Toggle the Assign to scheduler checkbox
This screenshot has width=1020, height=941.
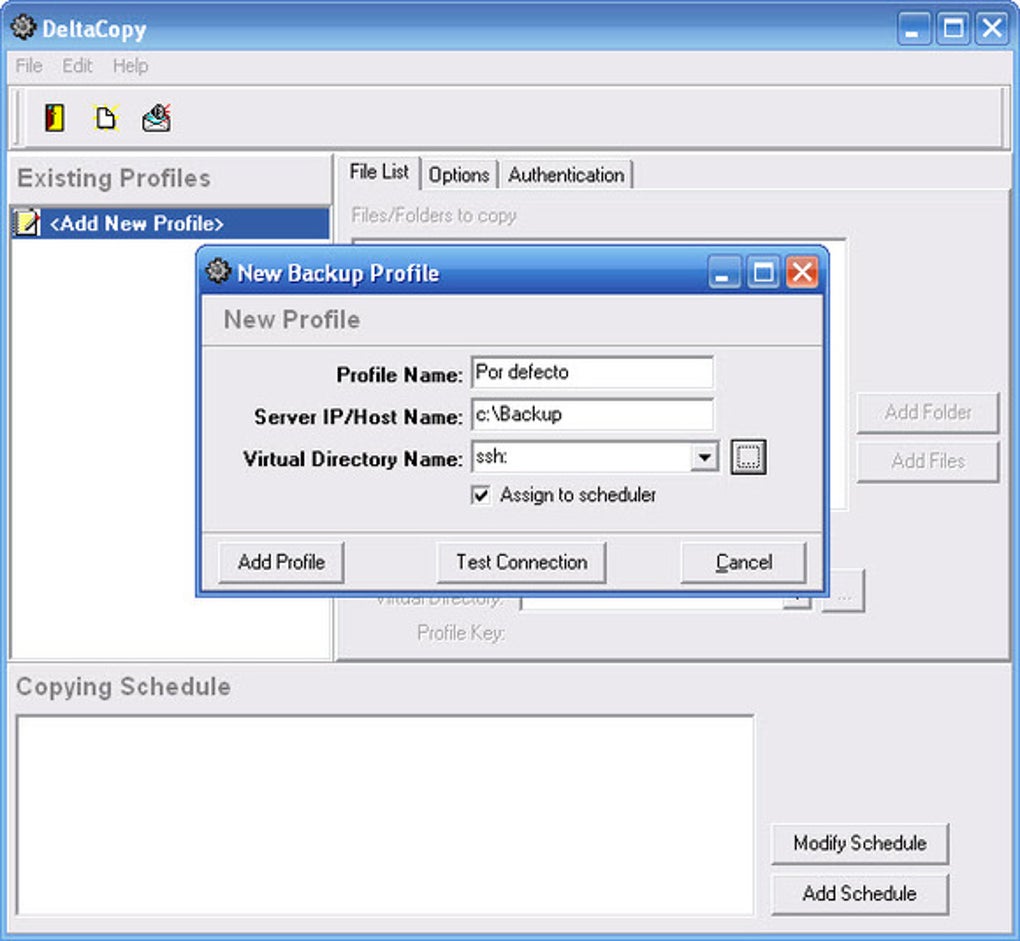[481, 496]
